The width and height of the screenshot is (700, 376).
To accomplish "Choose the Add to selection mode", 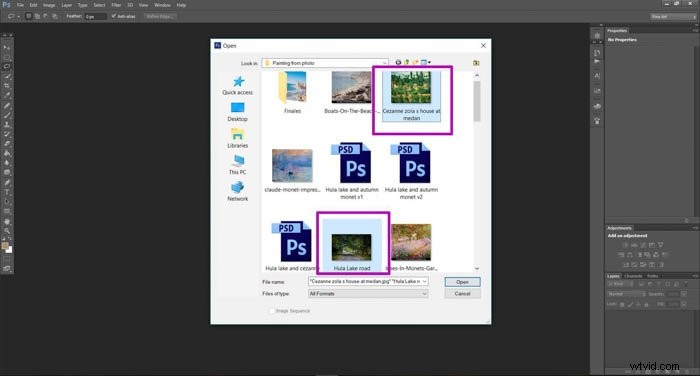I will 38,16.
